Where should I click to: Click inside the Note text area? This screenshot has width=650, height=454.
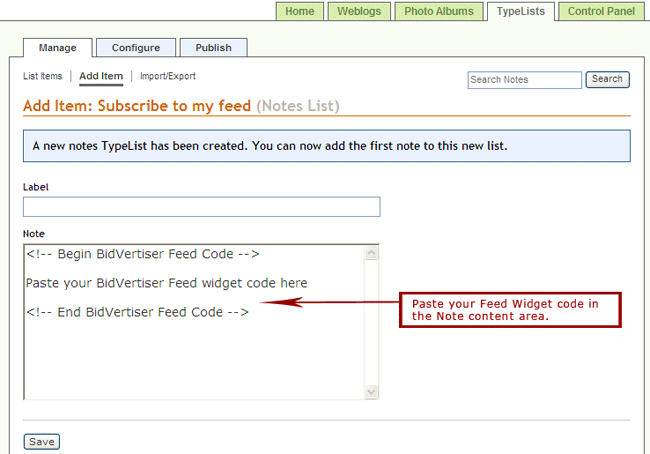click(194, 322)
